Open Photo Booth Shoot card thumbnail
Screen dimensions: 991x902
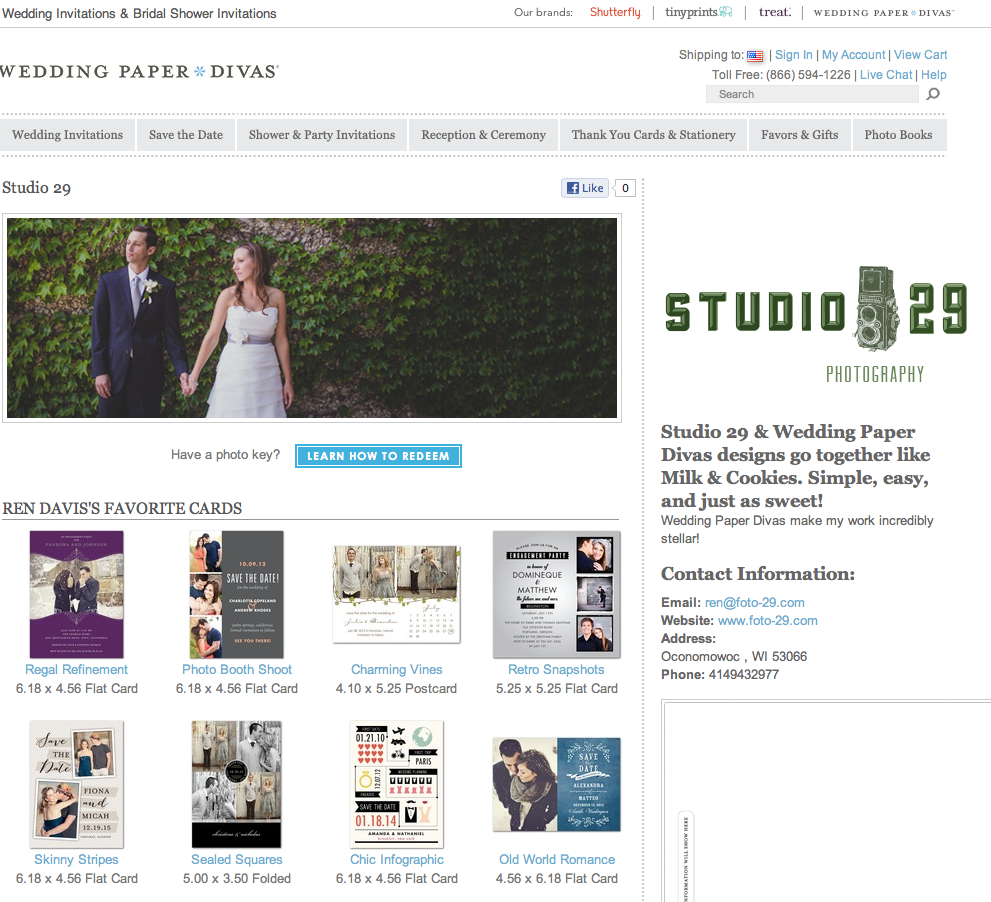[x=237, y=594]
